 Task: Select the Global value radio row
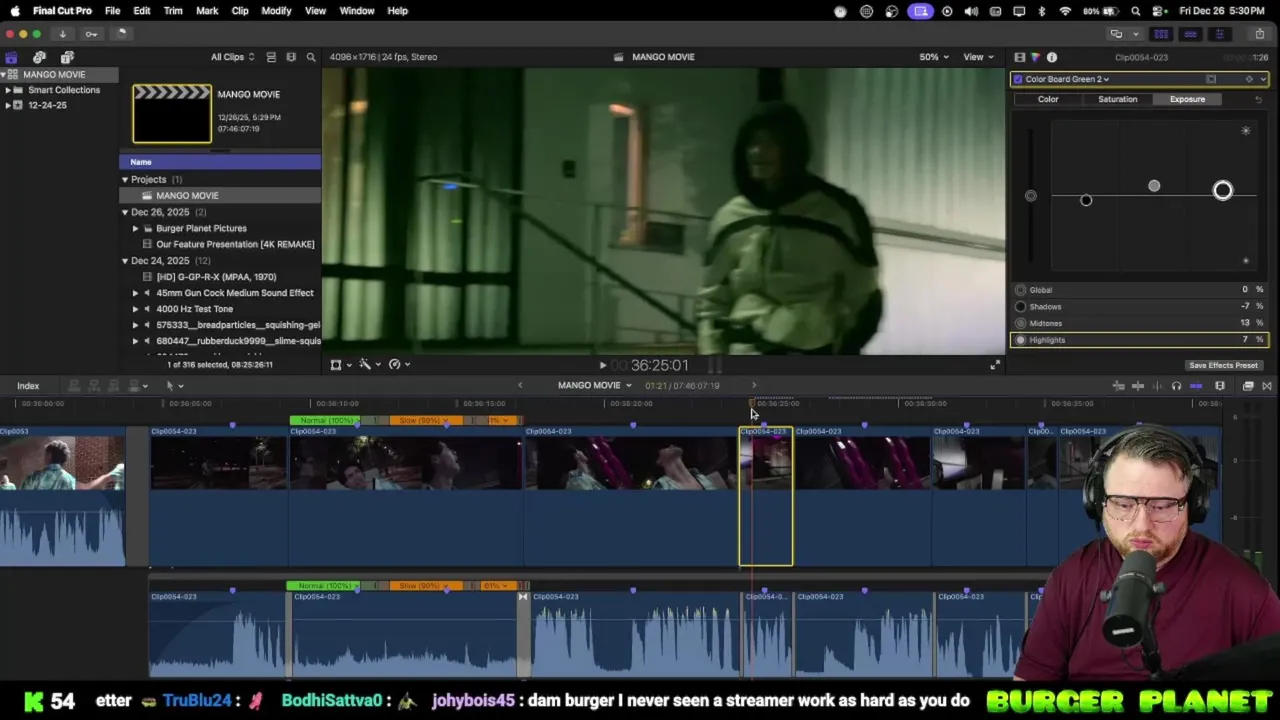[1139, 290]
